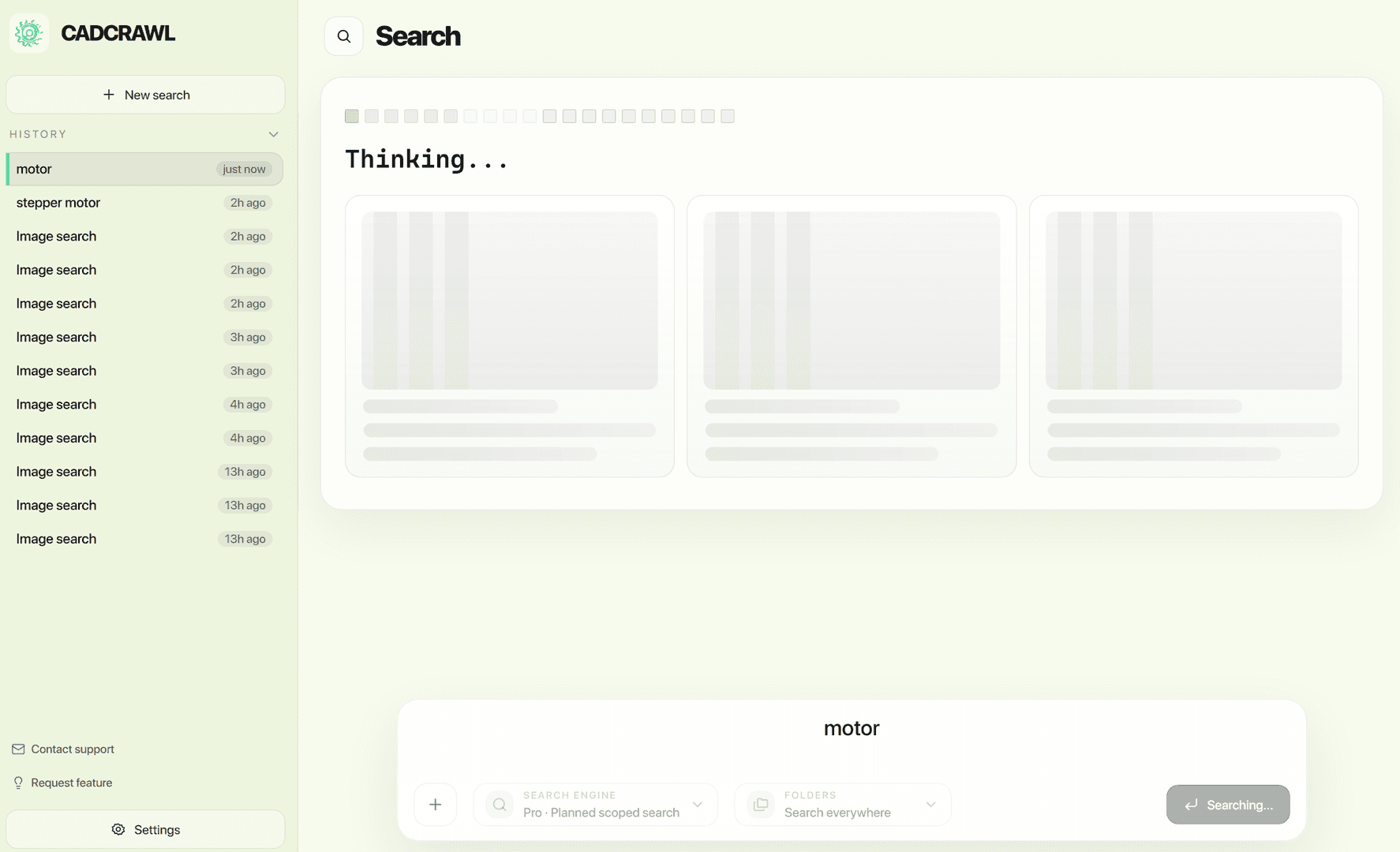Viewport: 1400px width, 852px height.
Task: Click the third loading result card
Action: [1193, 336]
